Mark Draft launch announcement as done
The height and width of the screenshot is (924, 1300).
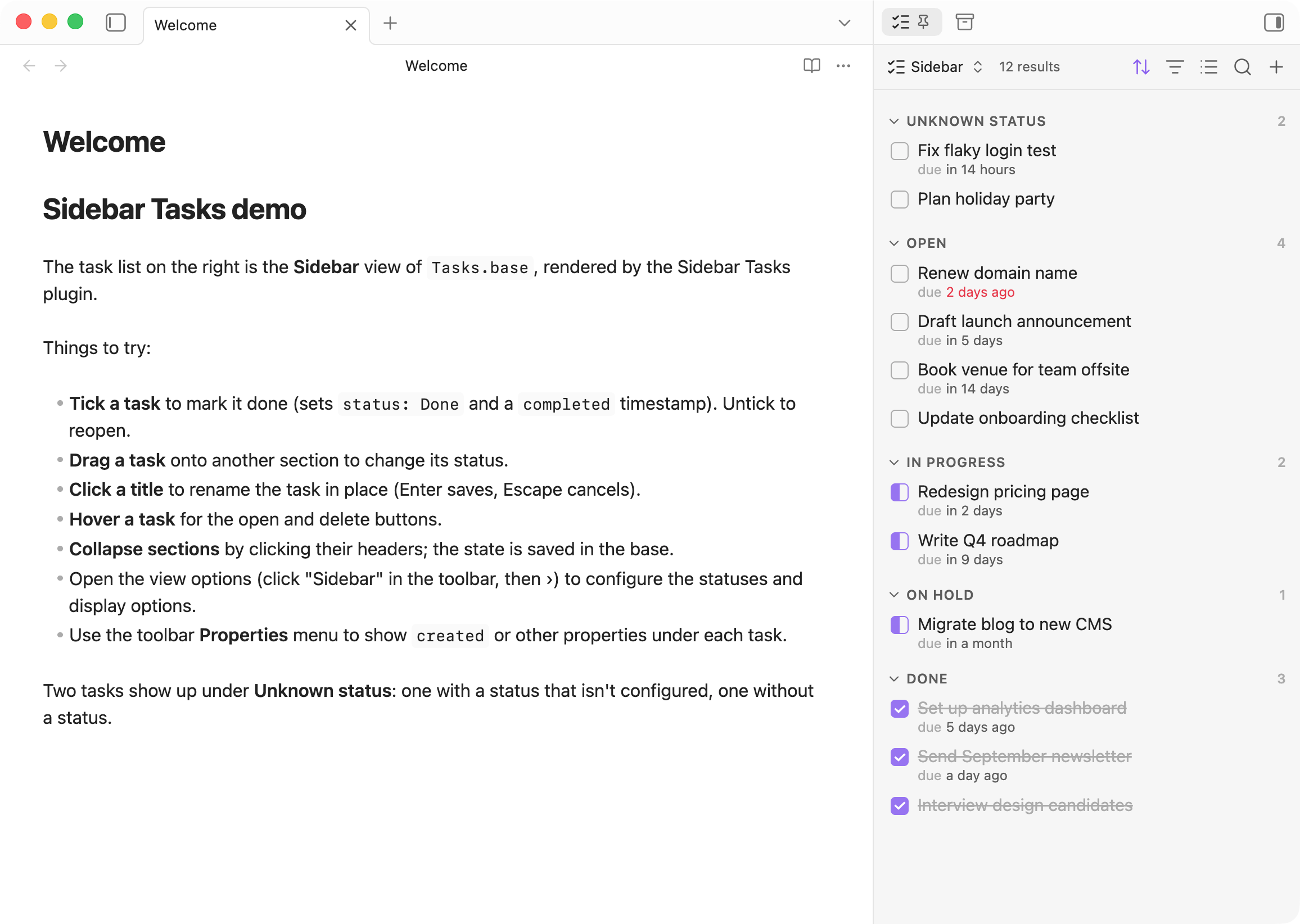pyautogui.click(x=899, y=322)
